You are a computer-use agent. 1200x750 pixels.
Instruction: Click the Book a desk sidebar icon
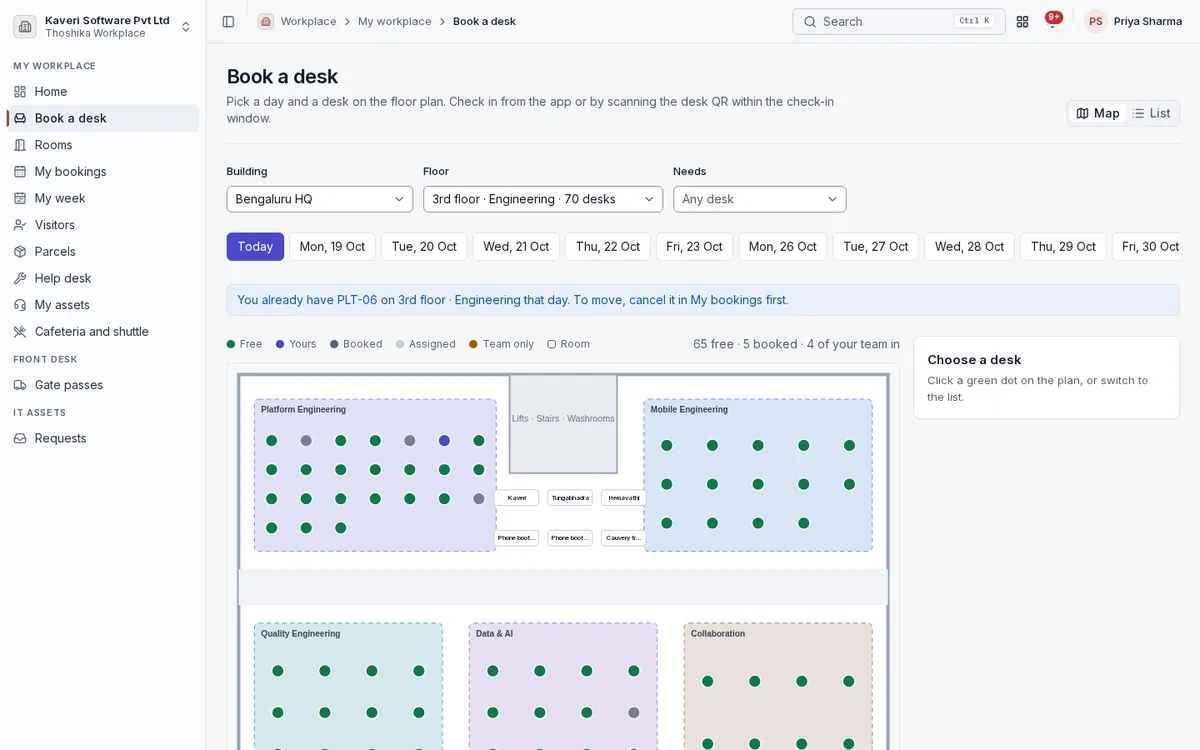20,118
